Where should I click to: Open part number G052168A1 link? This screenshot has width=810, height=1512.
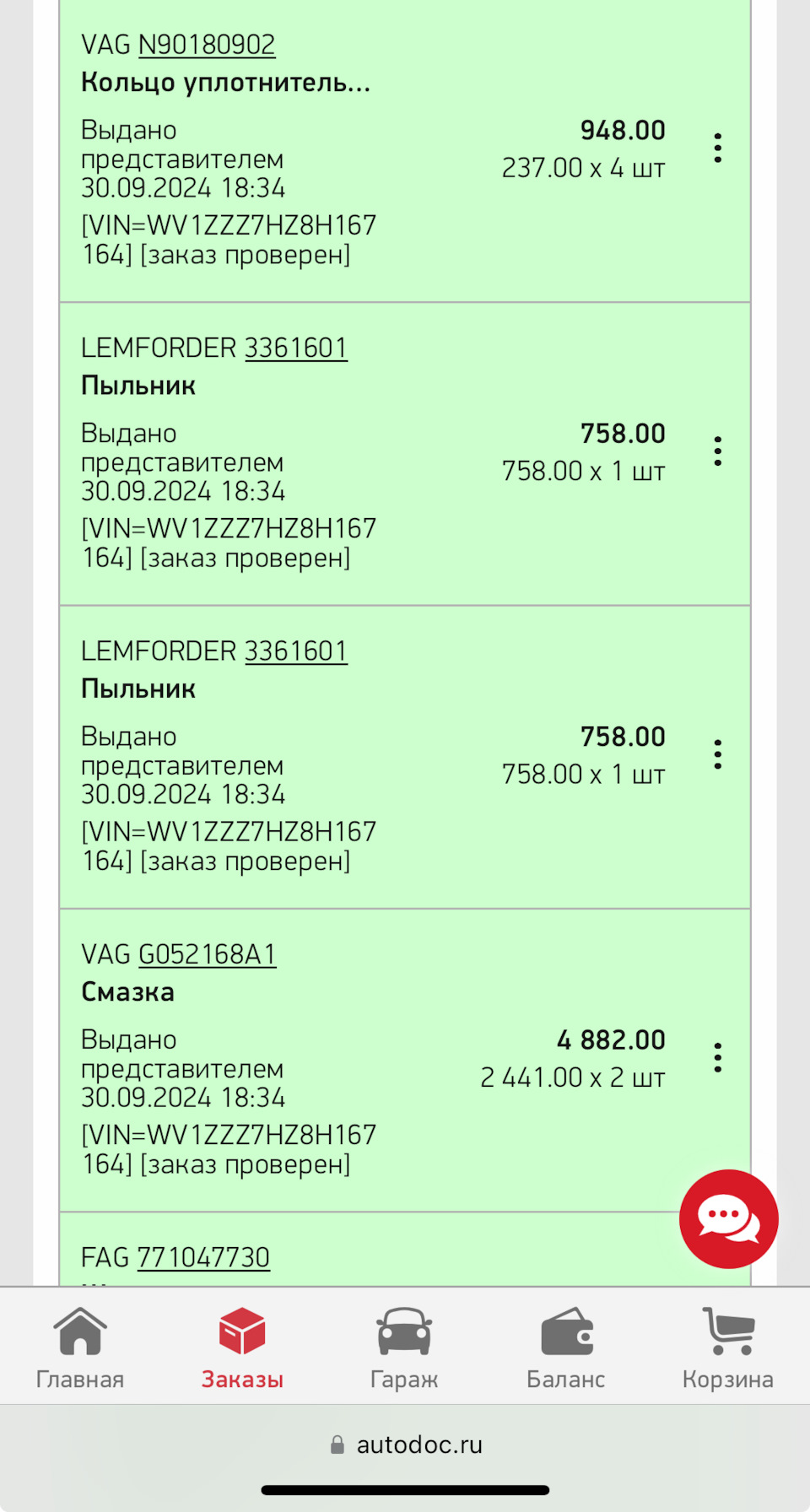point(207,954)
